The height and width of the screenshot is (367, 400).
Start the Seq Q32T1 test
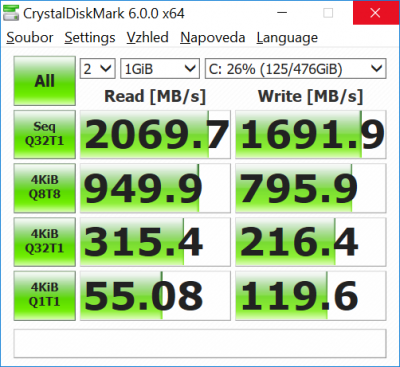coord(45,134)
